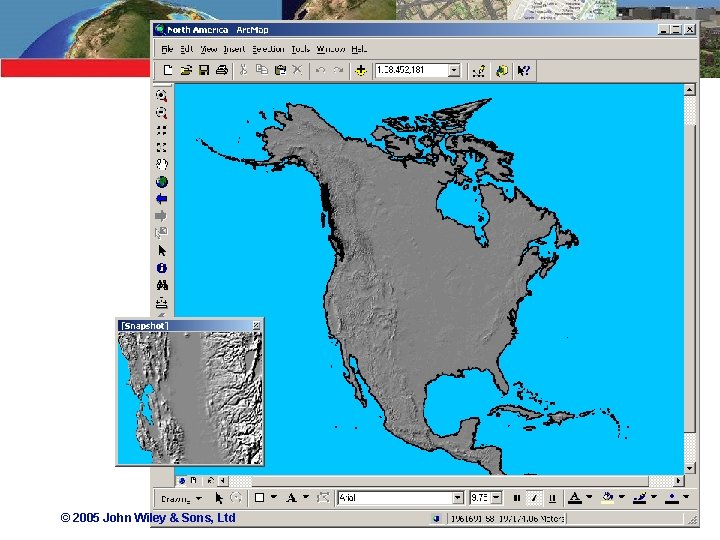Screen dimensions: 720x540
Task: Open the Tools menu
Action: (301, 49)
